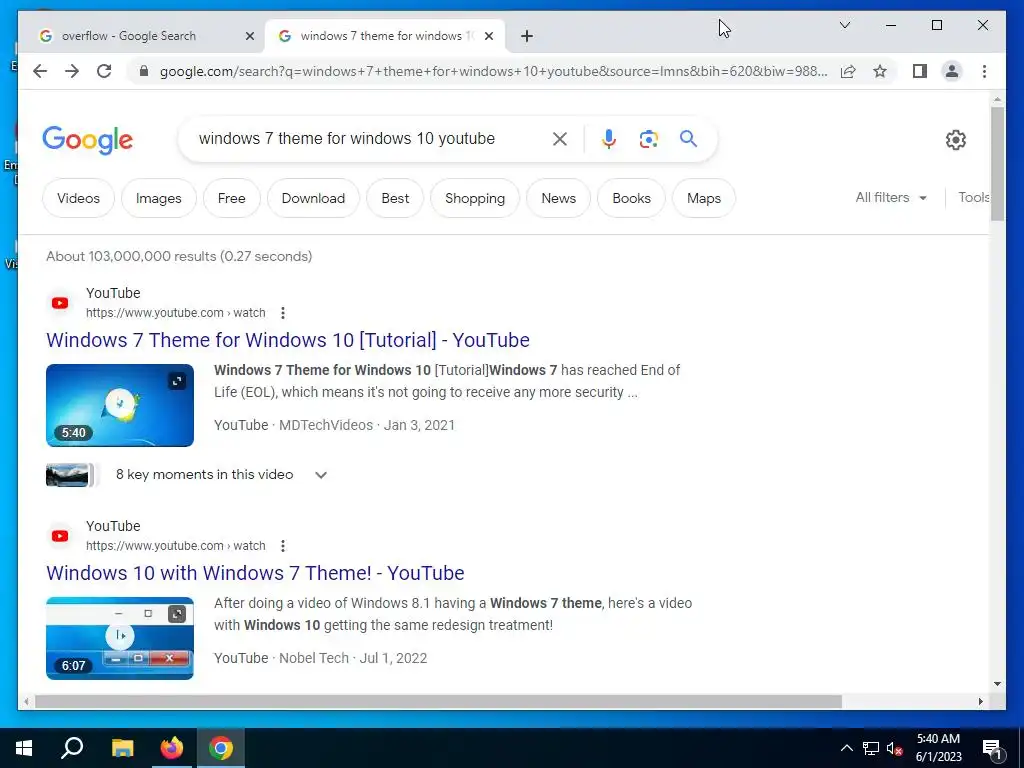Click the Chrome taskbar icon
The image size is (1024, 768).
221,748
